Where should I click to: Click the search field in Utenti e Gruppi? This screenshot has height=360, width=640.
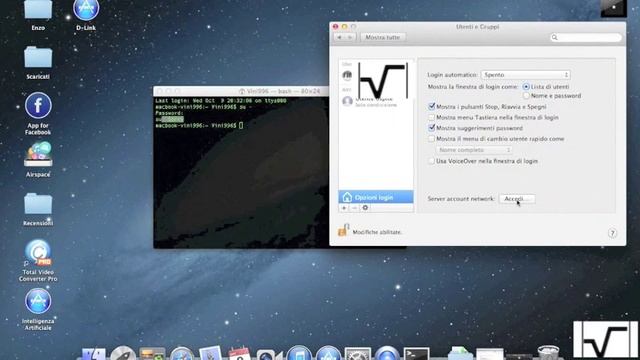pos(585,37)
